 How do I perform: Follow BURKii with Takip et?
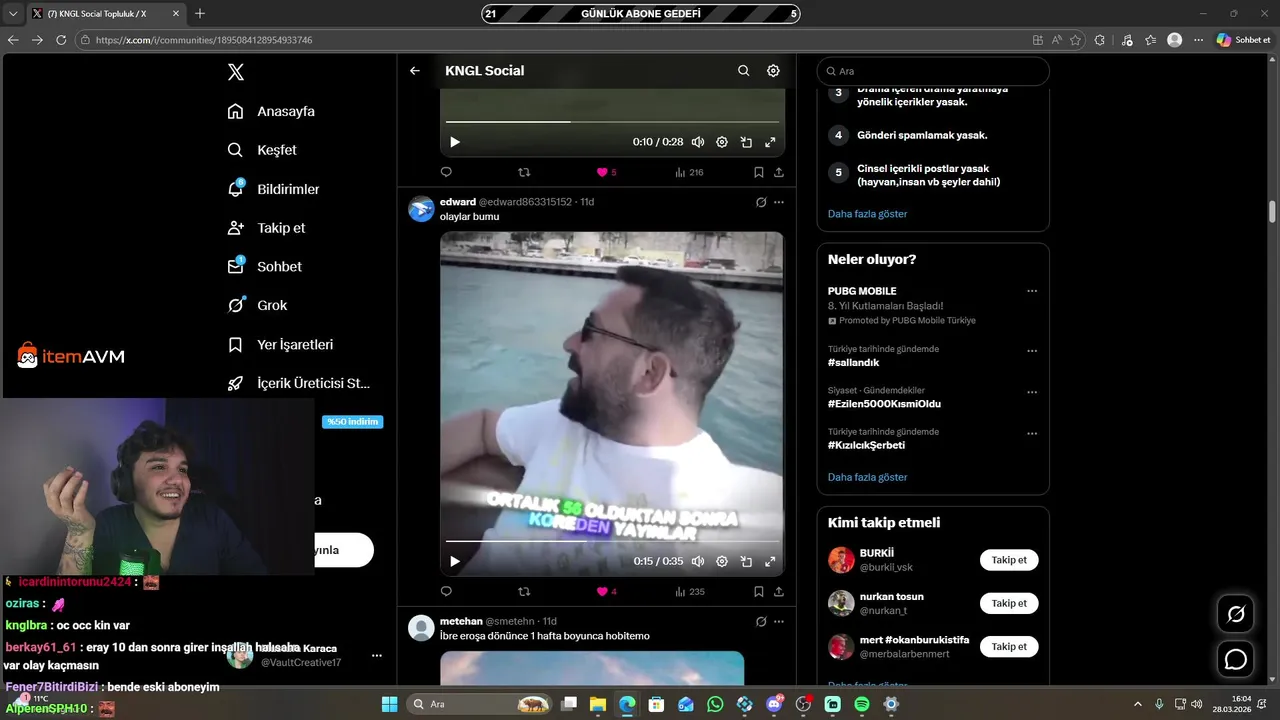(x=1009, y=560)
